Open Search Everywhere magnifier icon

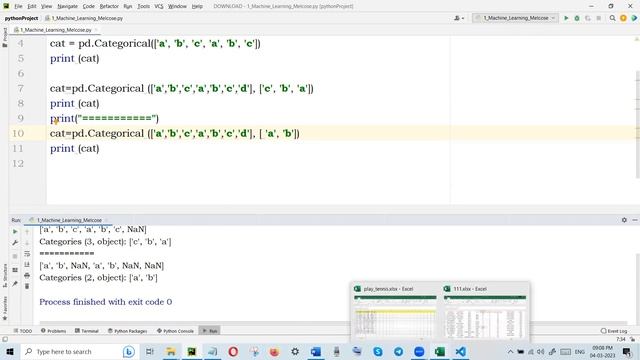pyautogui.click(x=612, y=18)
